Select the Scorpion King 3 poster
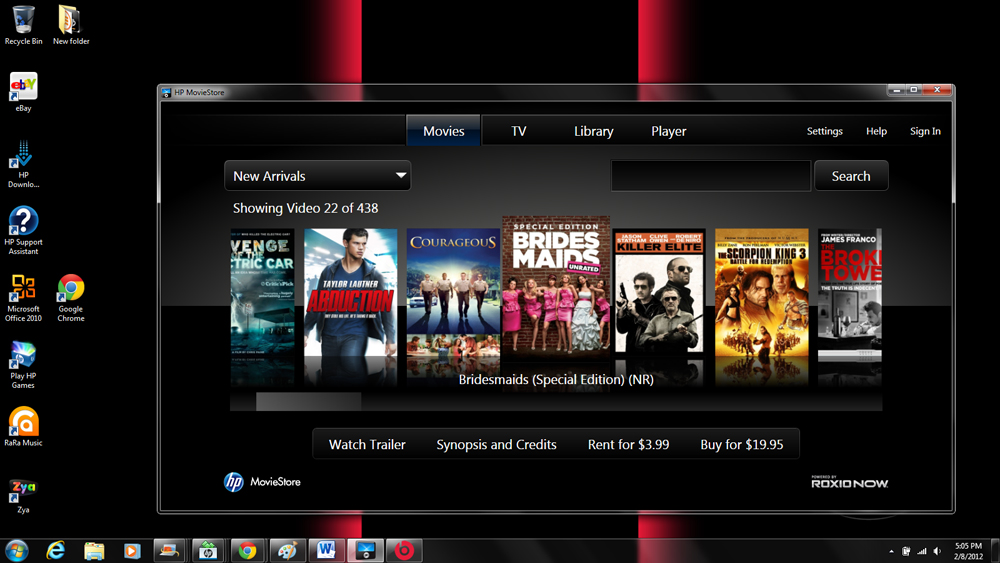The width and height of the screenshot is (1000, 563). (x=761, y=291)
